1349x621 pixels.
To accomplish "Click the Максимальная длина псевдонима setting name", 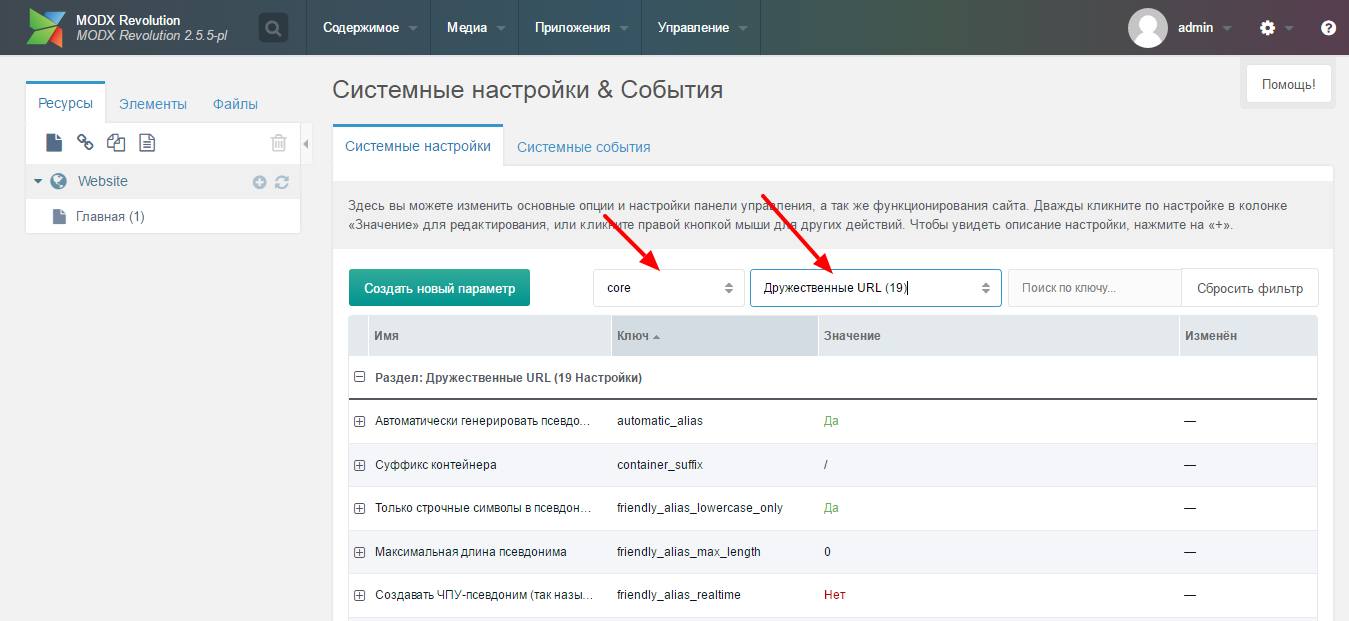I will point(471,552).
